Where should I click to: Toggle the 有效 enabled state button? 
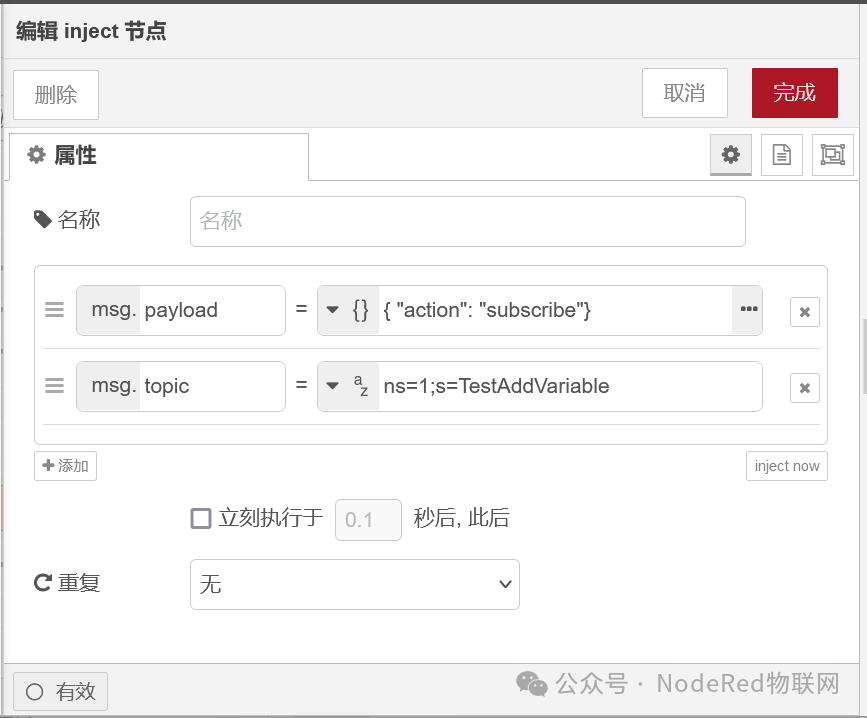(60, 691)
